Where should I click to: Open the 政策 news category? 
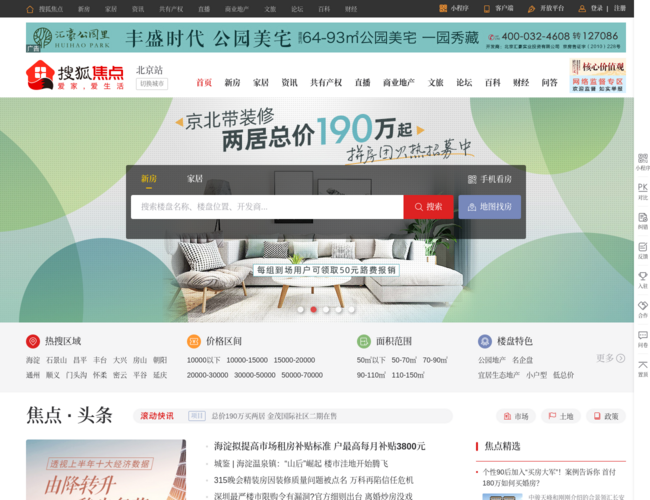[x=606, y=416]
